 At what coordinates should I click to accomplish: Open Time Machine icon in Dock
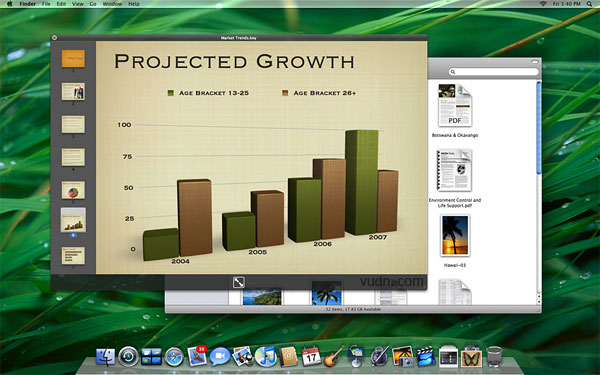coord(128,357)
